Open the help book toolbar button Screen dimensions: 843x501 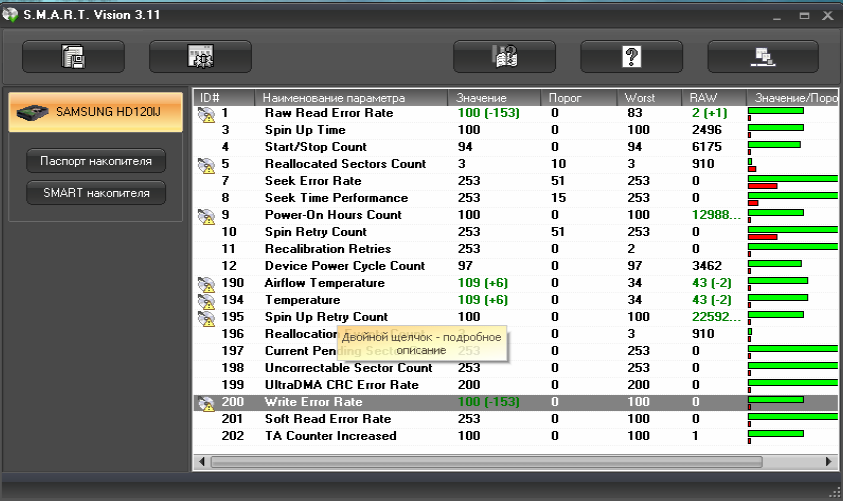pos(504,57)
